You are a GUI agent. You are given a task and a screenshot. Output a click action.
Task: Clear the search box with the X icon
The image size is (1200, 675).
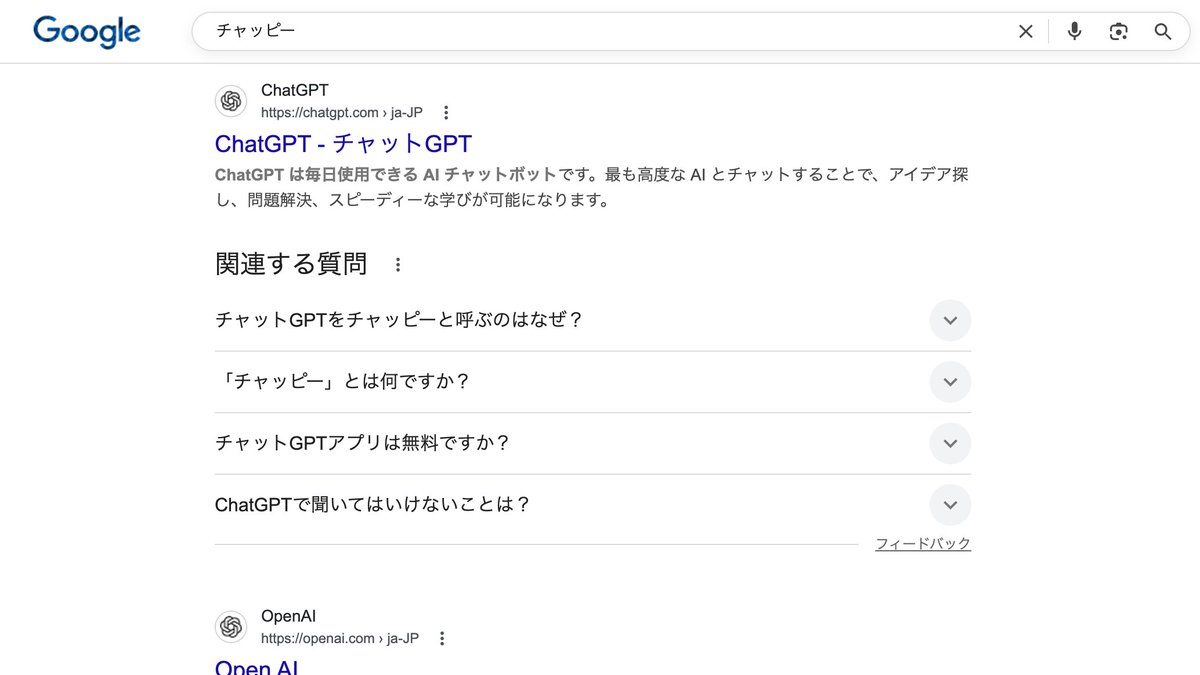click(x=1025, y=32)
